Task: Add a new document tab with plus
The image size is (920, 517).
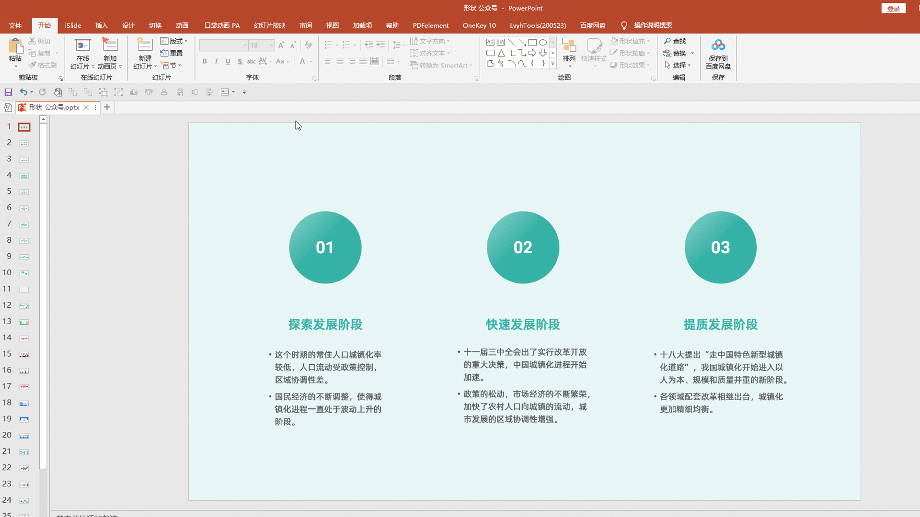Action: (x=107, y=107)
